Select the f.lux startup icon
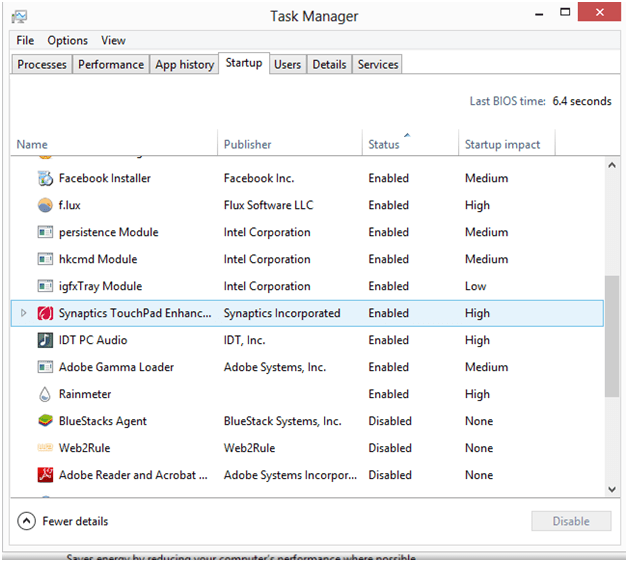The height and width of the screenshot is (562, 628). pos(45,206)
